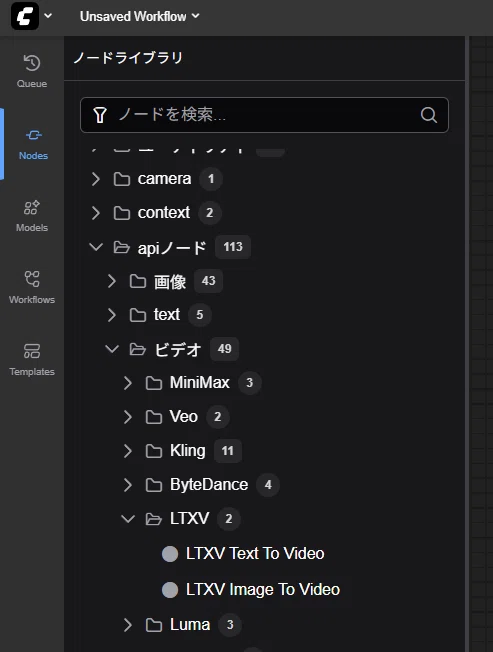The height and width of the screenshot is (652, 493).
Task: Click the 11 count badge on Kling
Action: point(228,451)
